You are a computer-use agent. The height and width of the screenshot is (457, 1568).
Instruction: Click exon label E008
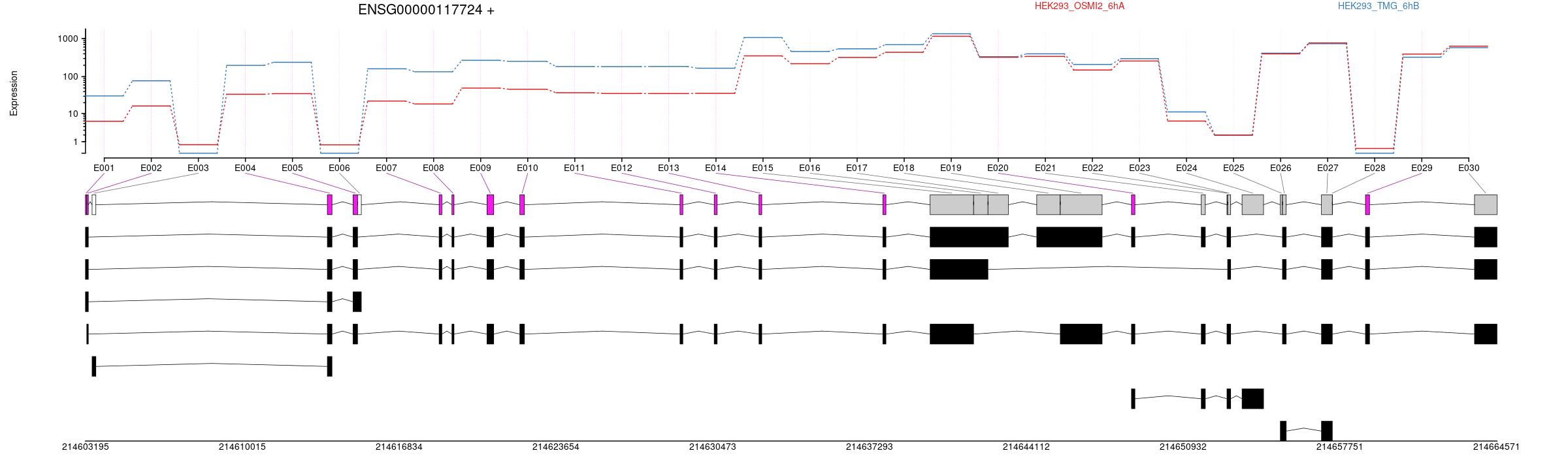tap(433, 168)
